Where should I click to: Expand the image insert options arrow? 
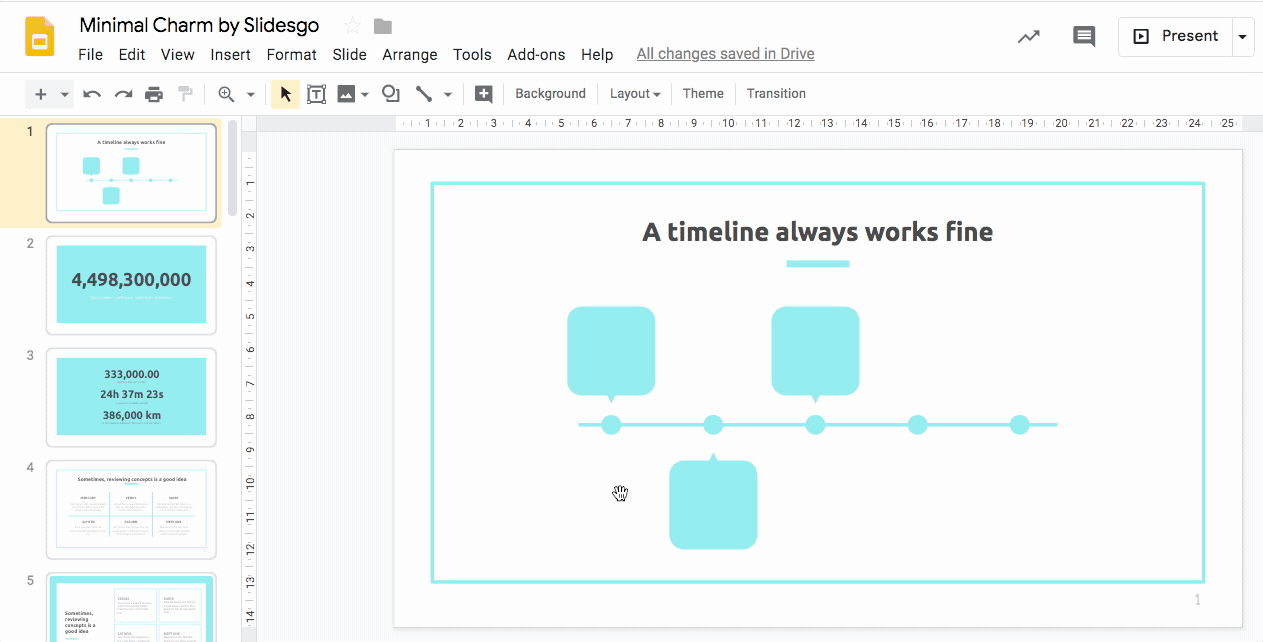(x=366, y=95)
